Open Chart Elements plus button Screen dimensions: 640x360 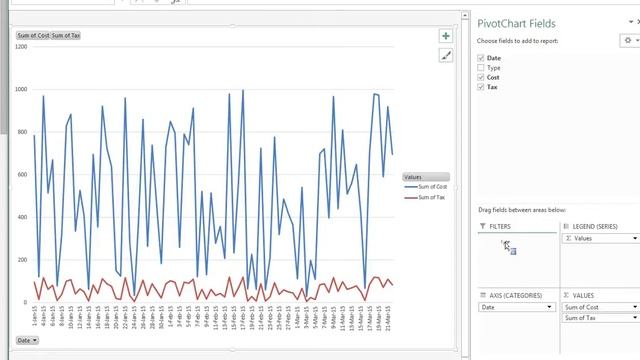446,36
